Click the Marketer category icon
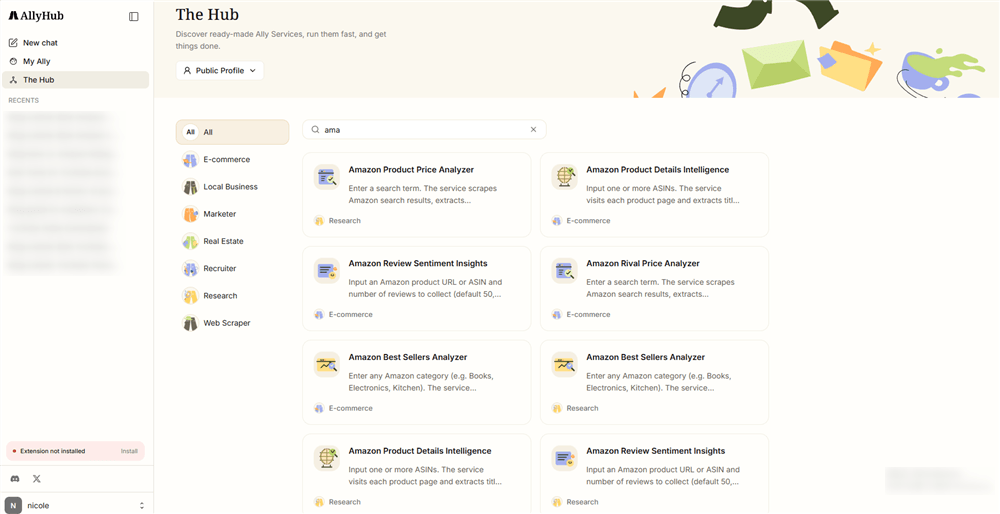This screenshot has height=514, width=1000. [190, 214]
